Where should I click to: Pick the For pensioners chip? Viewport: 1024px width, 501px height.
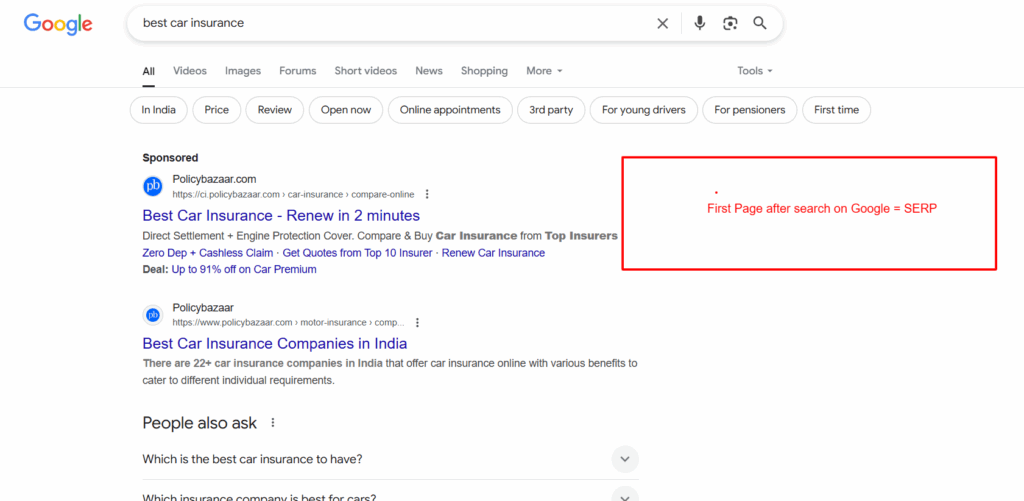tap(750, 110)
